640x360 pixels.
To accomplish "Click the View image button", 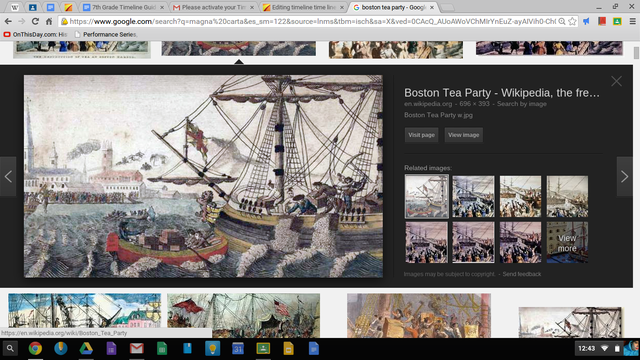I will coord(463,135).
